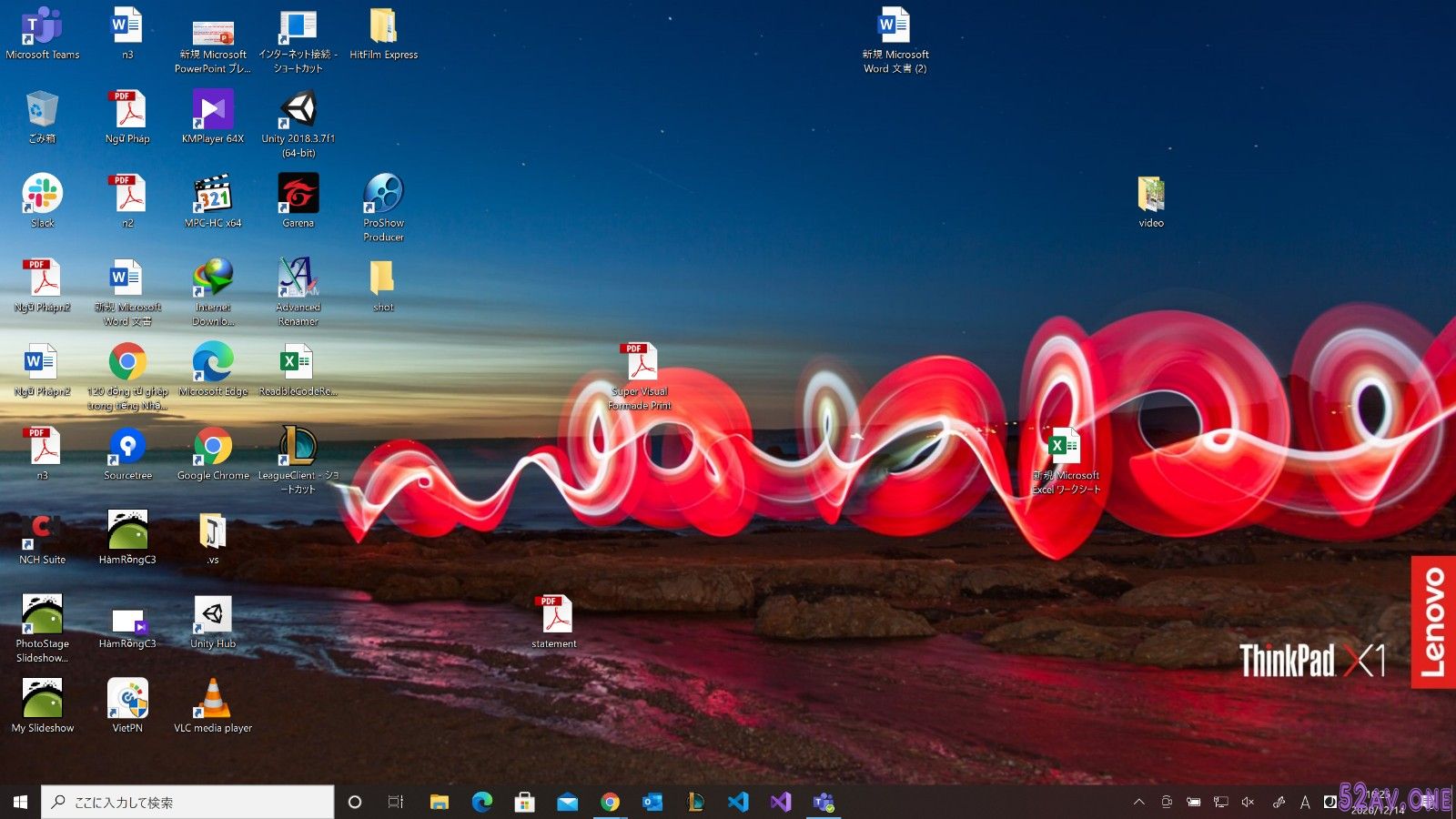The height and width of the screenshot is (819, 1456).
Task: Click the Task View taskbar button
Action: (x=396, y=802)
